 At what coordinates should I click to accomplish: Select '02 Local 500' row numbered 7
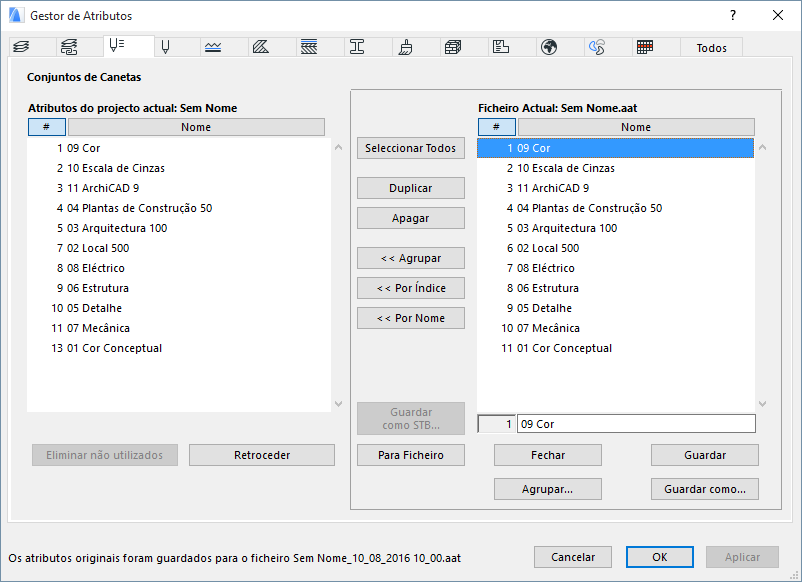click(x=179, y=248)
